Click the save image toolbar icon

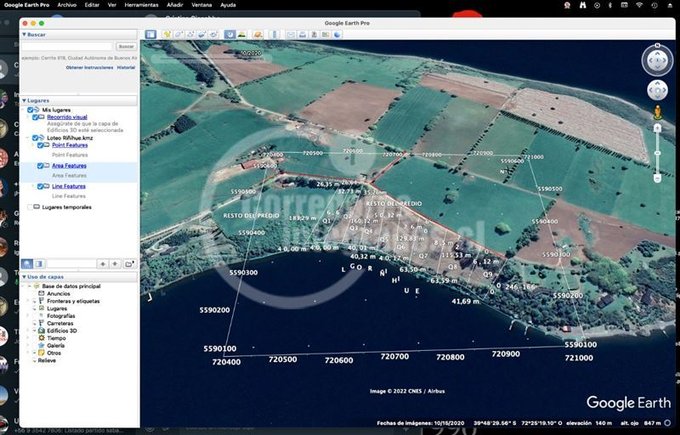pos(314,34)
